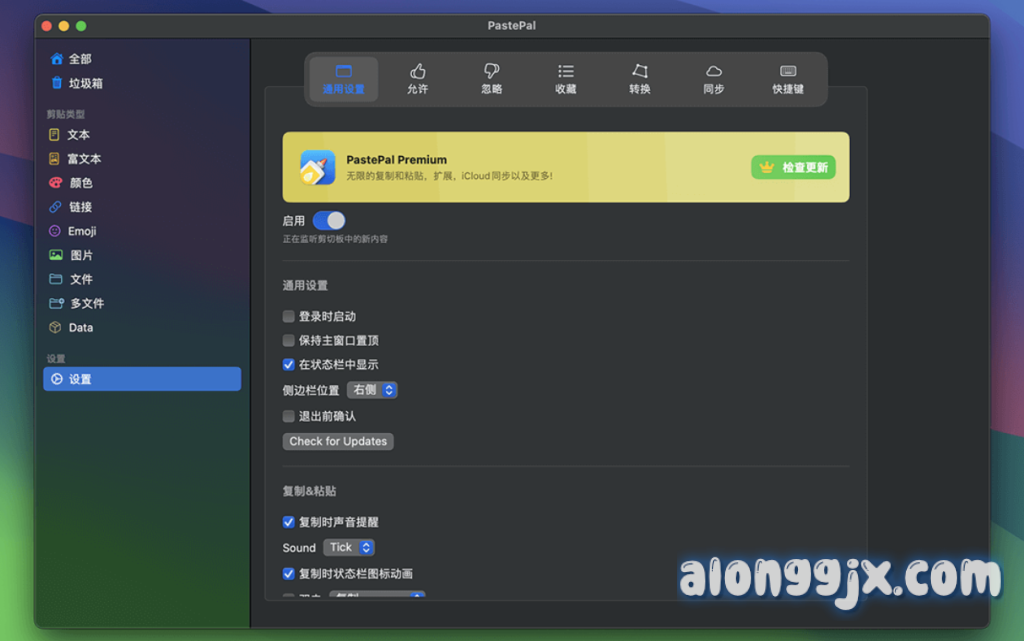Switch to the 通用设置 tab
This screenshot has height=641, width=1024.
click(344, 79)
